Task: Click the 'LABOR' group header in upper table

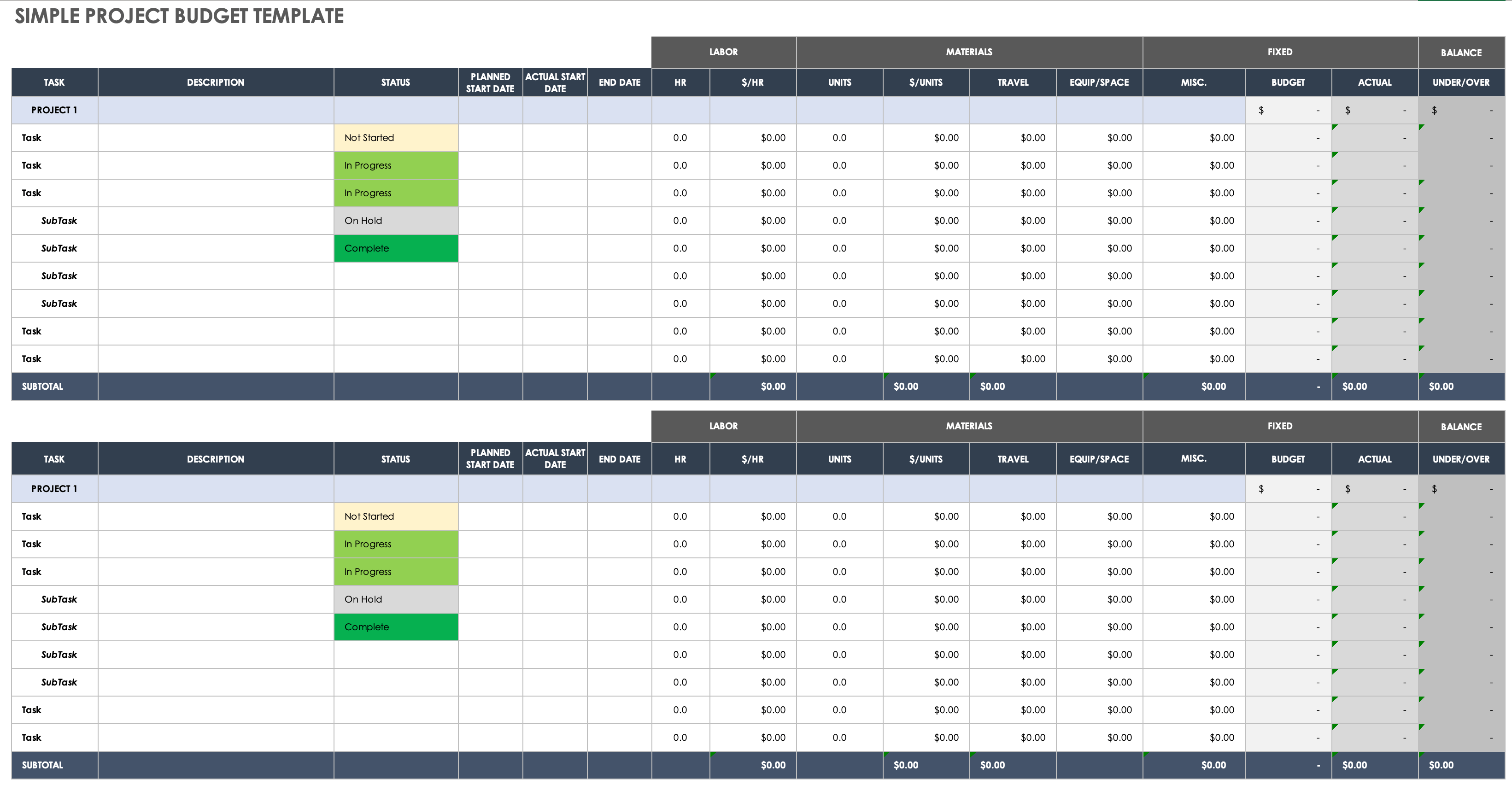Action: point(724,52)
